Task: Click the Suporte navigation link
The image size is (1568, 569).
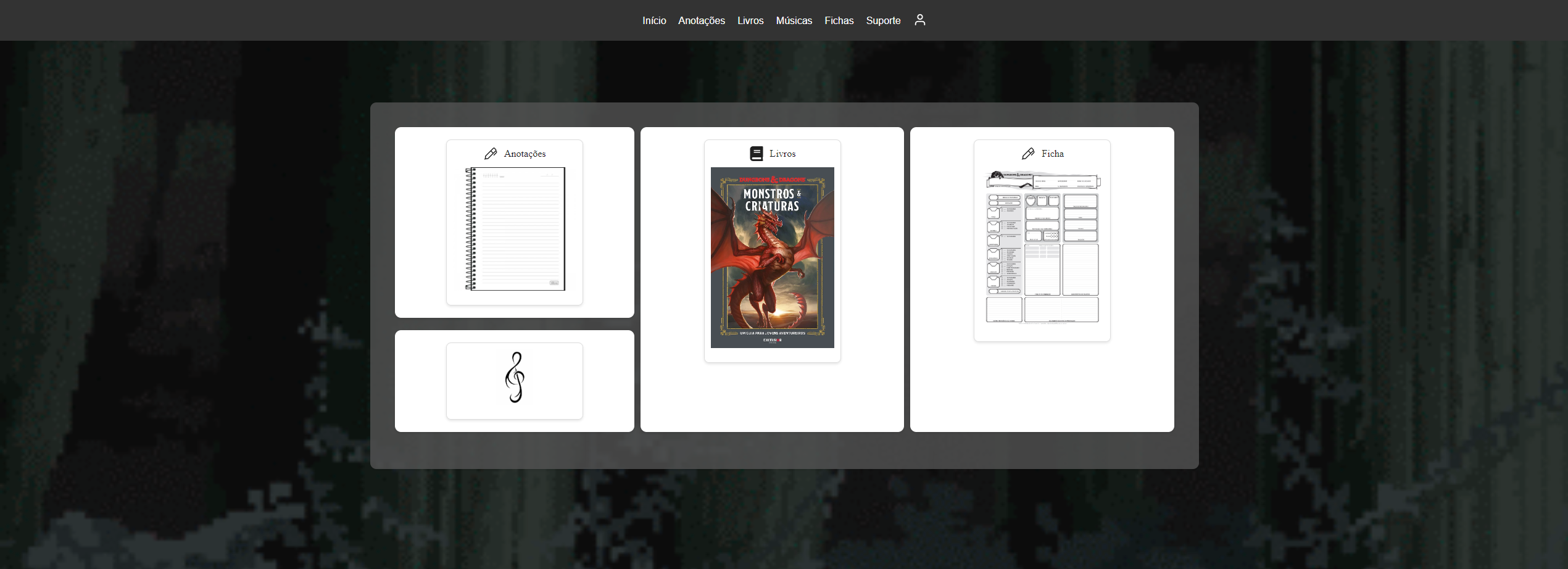Action: [x=883, y=20]
